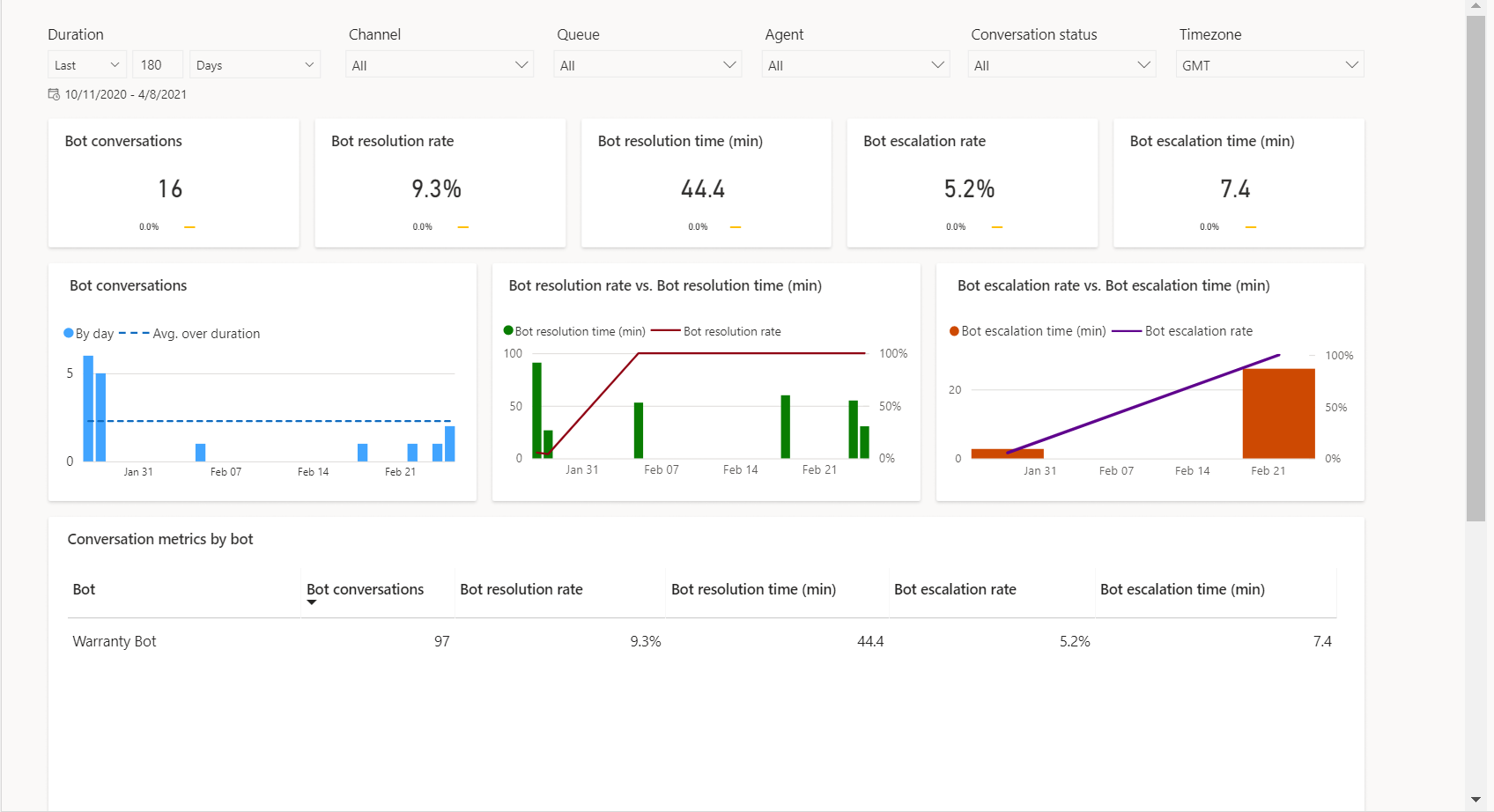Click the orange 'Bot escalation time (min)' legend dot
The image size is (1494, 812).
[954, 330]
